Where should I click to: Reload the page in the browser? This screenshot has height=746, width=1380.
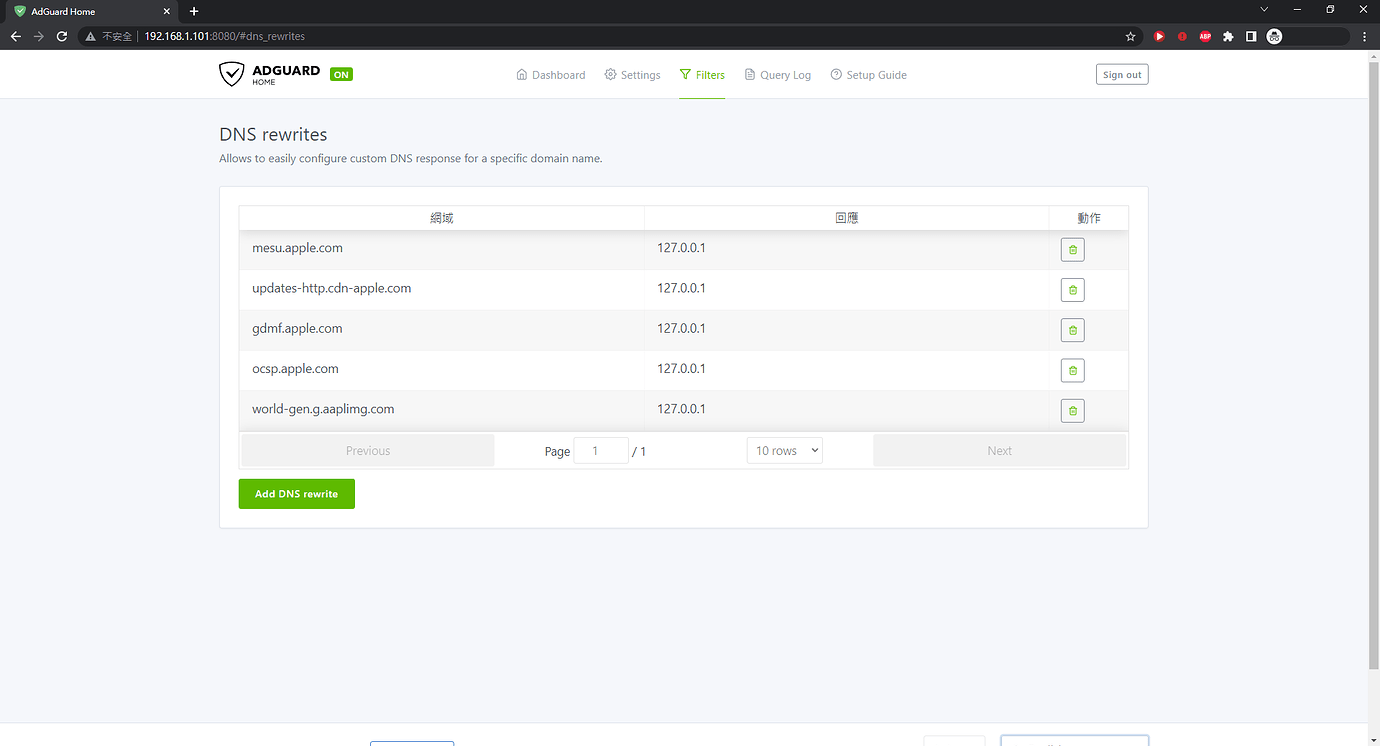click(62, 35)
